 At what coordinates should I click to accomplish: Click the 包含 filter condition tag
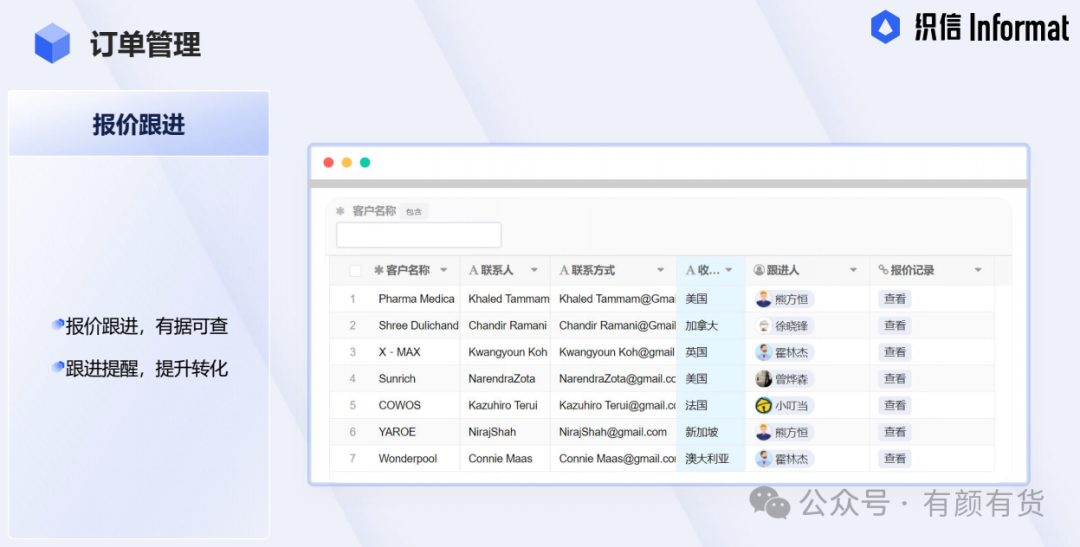coord(414,212)
